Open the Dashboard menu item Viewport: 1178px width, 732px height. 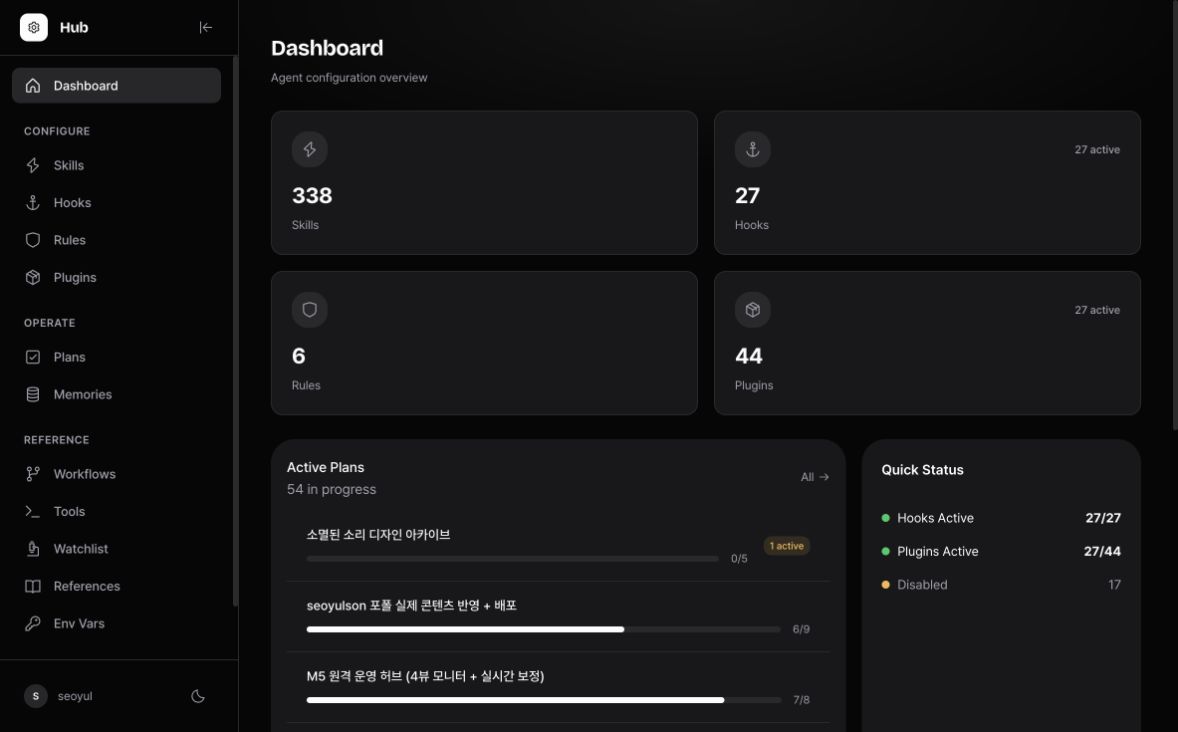(x=116, y=86)
